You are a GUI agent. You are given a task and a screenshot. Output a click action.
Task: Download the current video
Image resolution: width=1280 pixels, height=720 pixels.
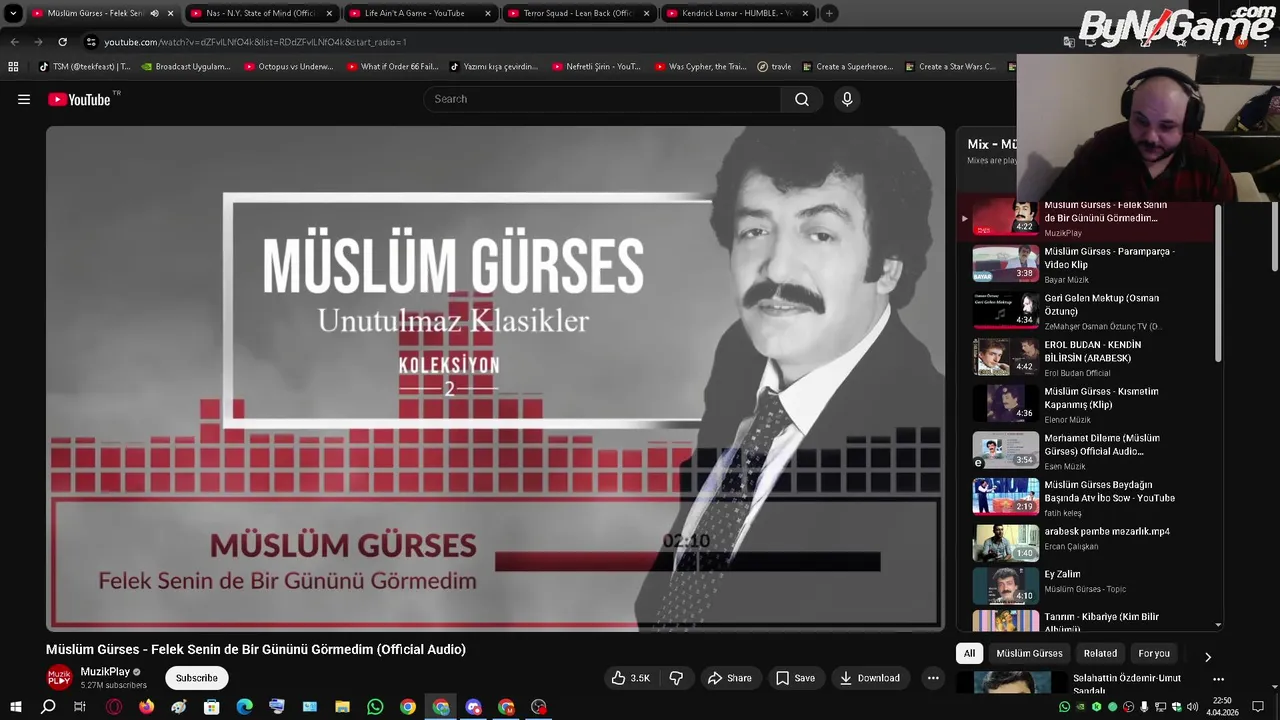869,678
